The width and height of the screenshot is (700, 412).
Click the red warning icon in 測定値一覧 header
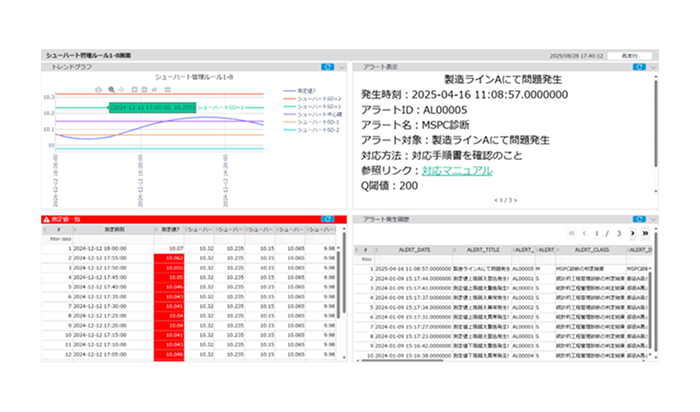(x=46, y=218)
